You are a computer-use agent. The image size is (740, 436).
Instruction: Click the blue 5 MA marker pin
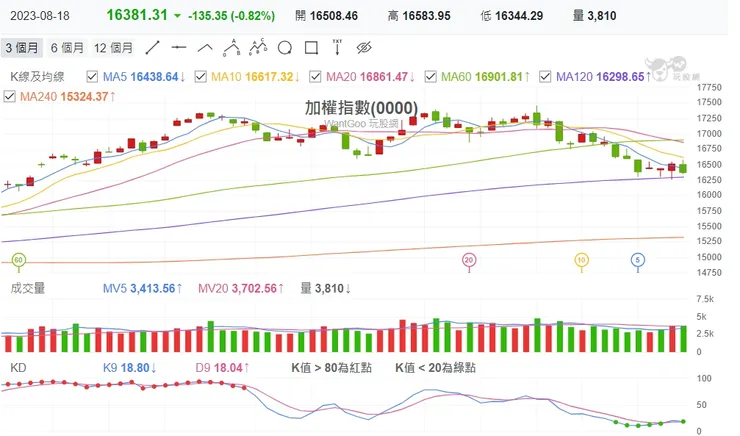[x=638, y=262]
